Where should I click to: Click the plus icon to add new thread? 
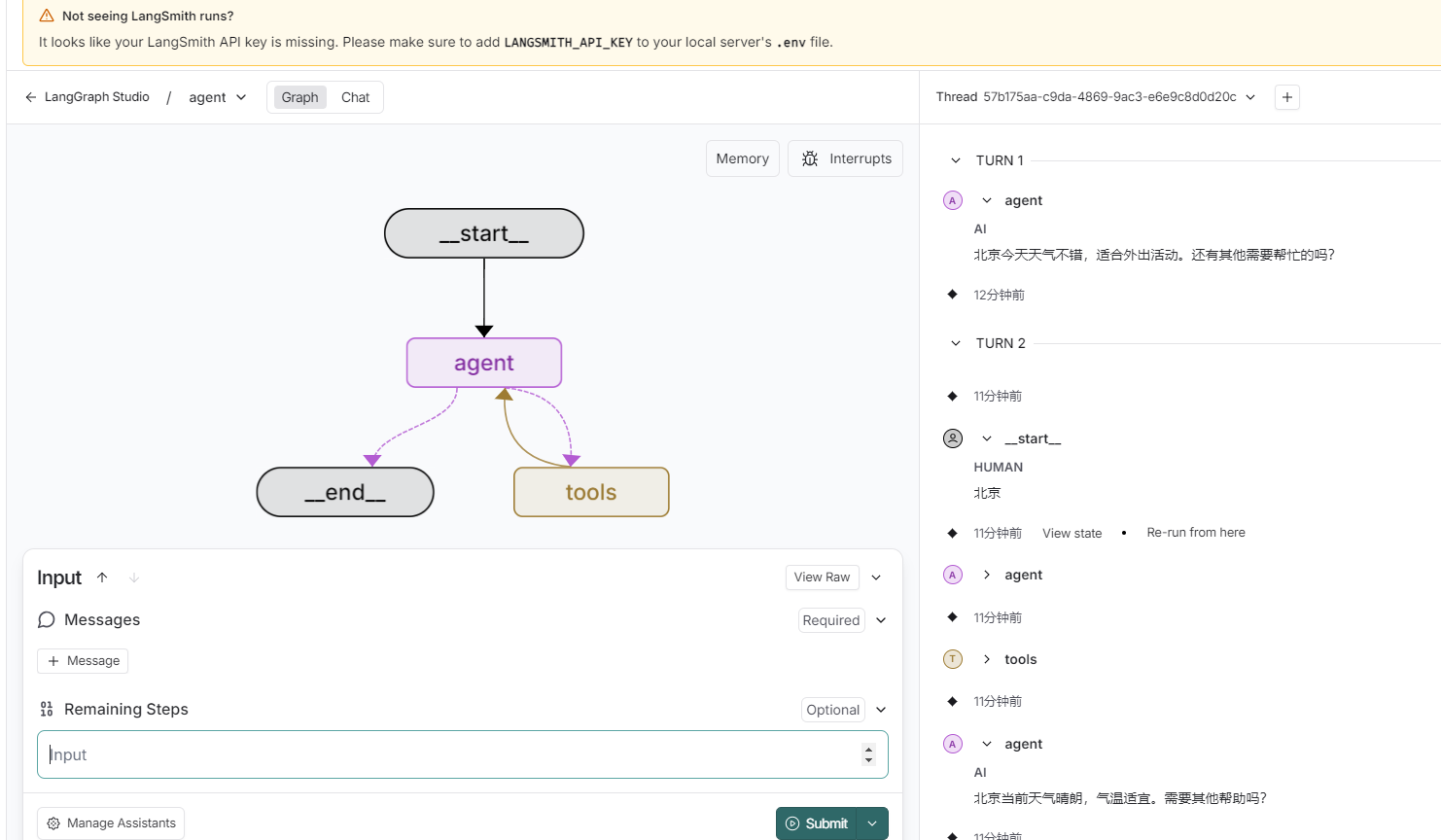(1287, 97)
